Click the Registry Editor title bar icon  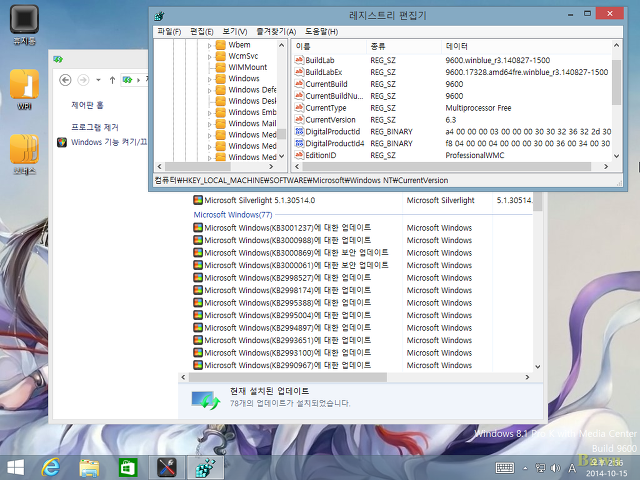coord(159,16)
